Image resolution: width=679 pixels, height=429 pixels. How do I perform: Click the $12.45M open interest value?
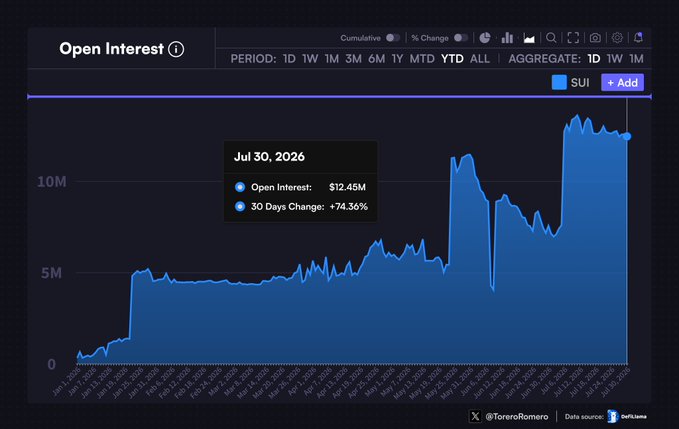(x=347, y=187)
